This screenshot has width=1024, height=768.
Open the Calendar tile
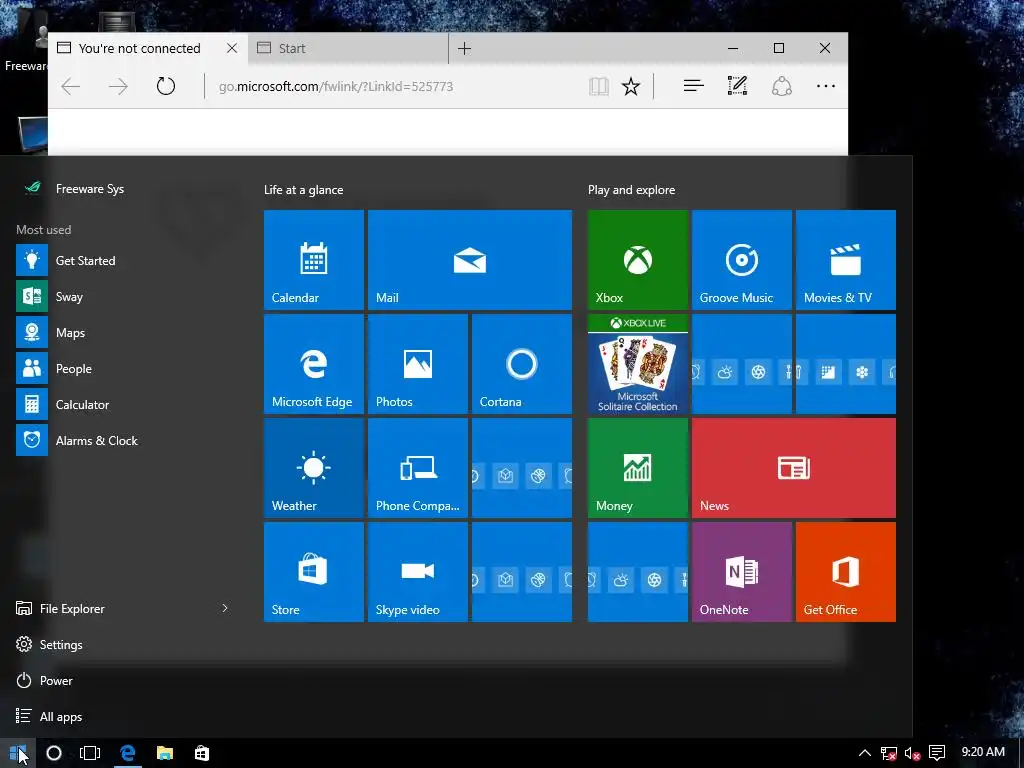coord(313,259)
